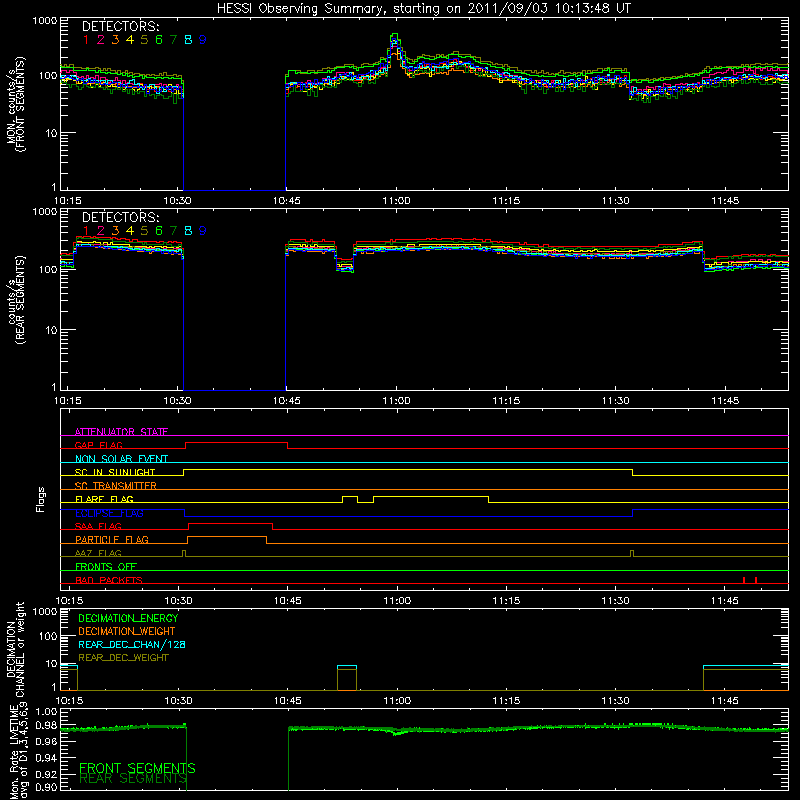Click the SC TRANSMITTER flag label
The width and height of the screenshot is (800, 800).
point(115,485)
